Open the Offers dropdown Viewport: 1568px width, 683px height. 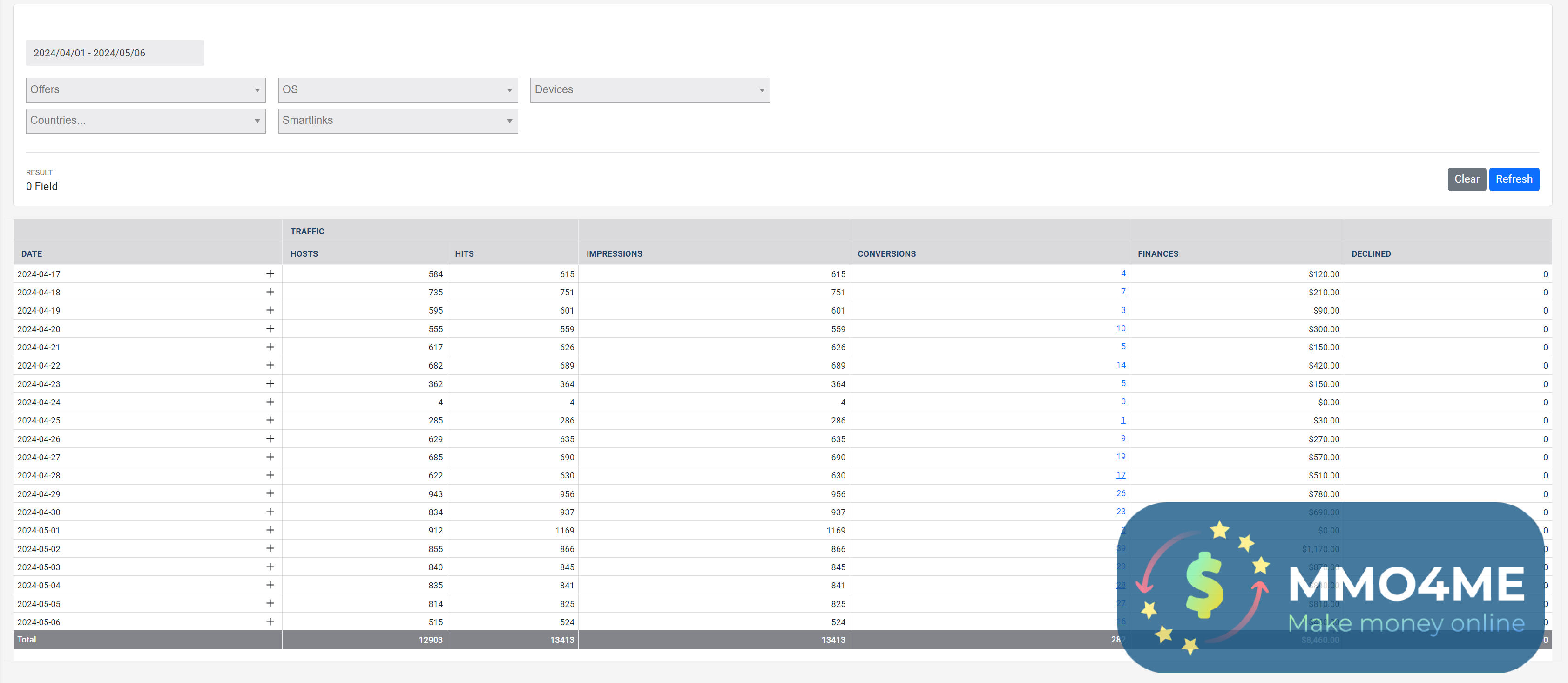(145, 90)
